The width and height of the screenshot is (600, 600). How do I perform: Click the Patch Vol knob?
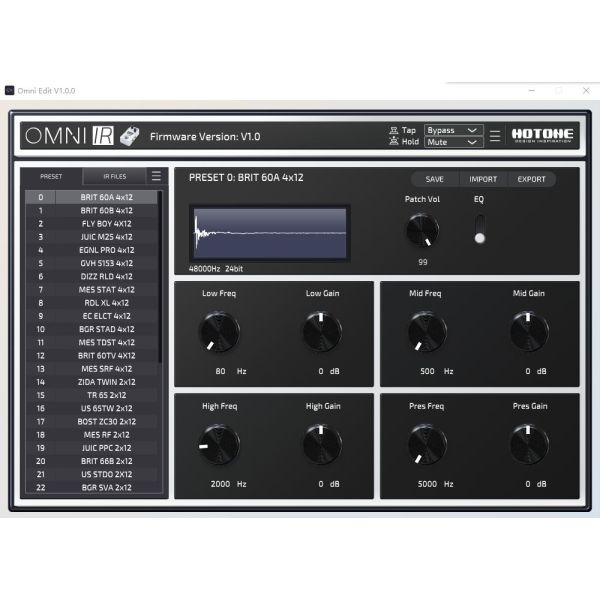422,230
